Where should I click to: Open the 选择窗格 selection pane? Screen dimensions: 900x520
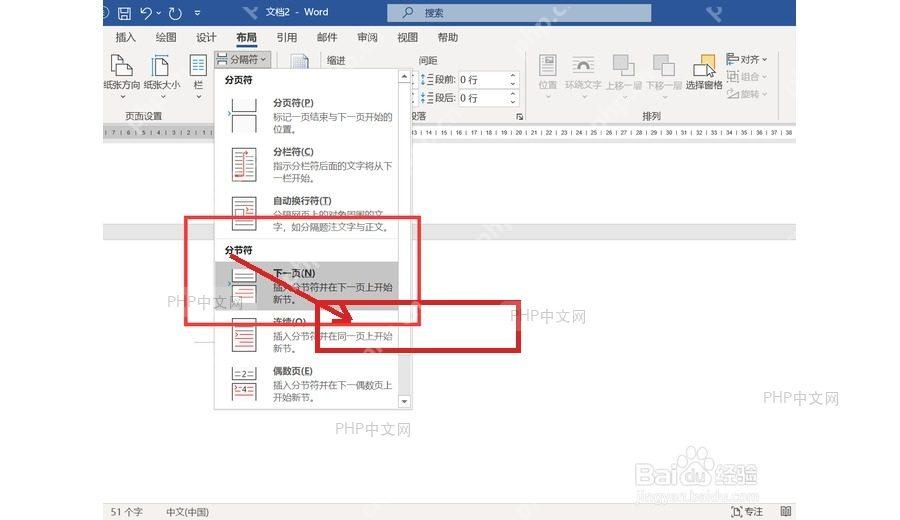[704, 73]
